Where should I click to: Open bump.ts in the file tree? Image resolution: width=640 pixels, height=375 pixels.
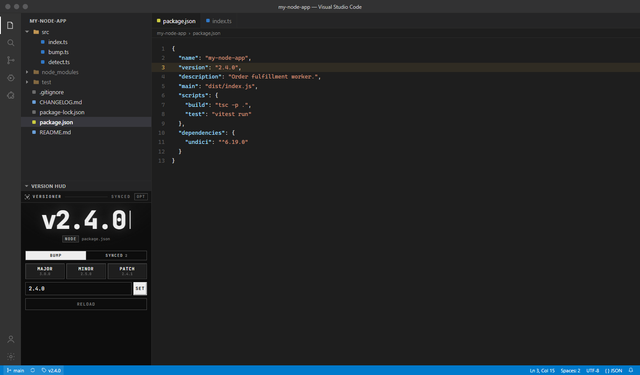coord(58,52)
